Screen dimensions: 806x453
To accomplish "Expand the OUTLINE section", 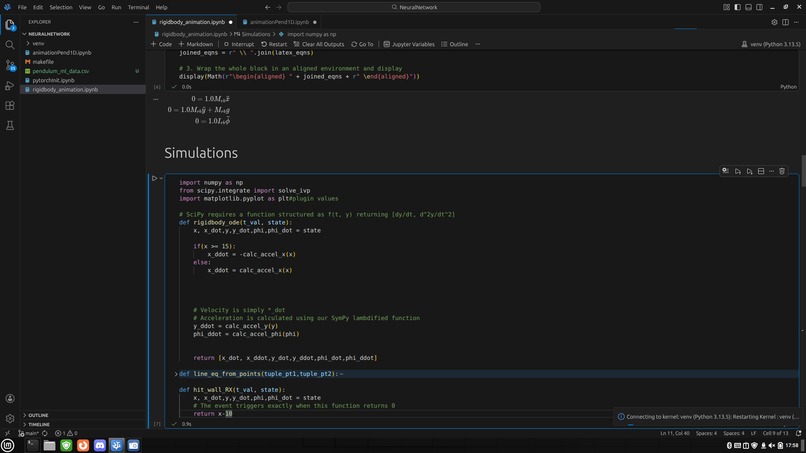I will [38, 415].
